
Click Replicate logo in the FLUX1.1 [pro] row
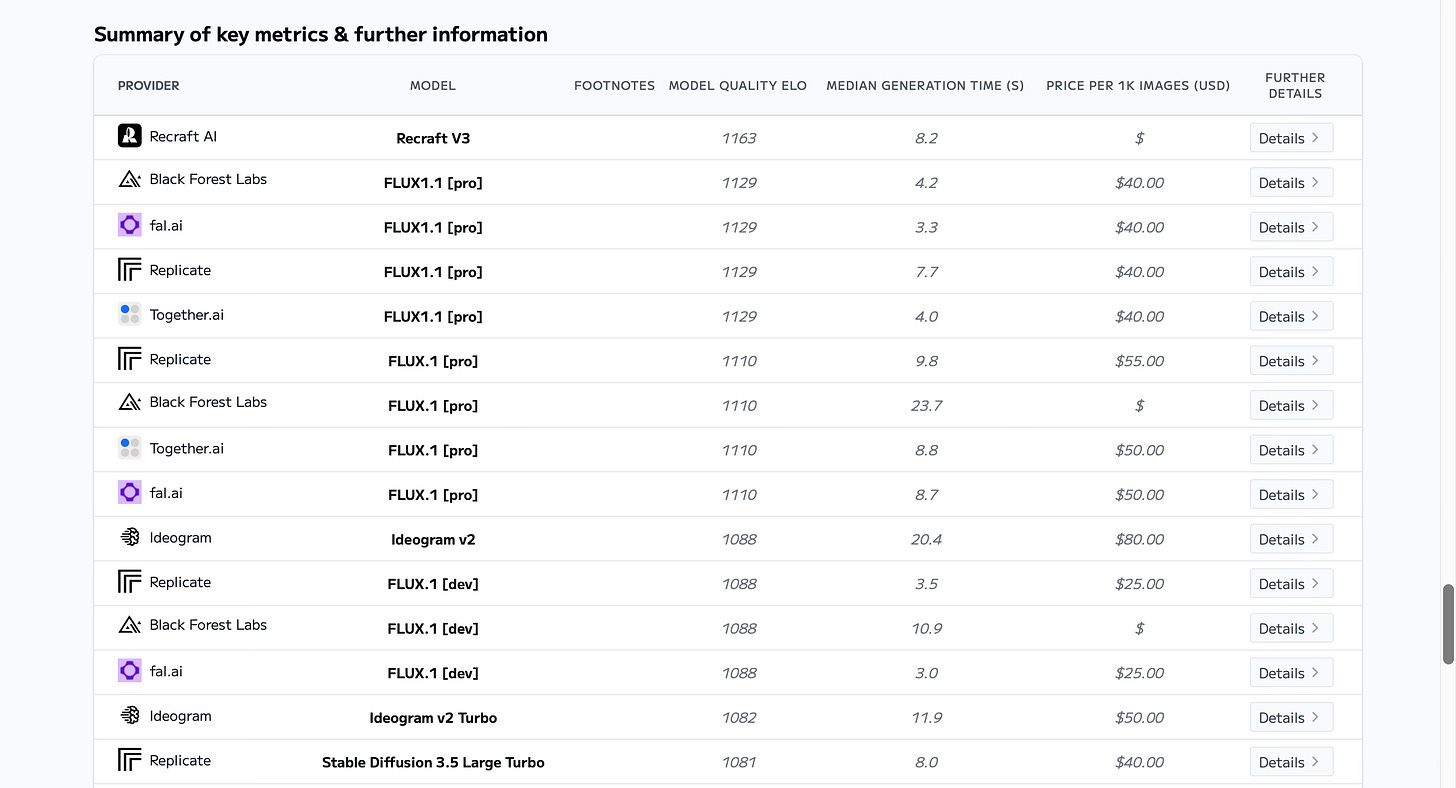129,270
